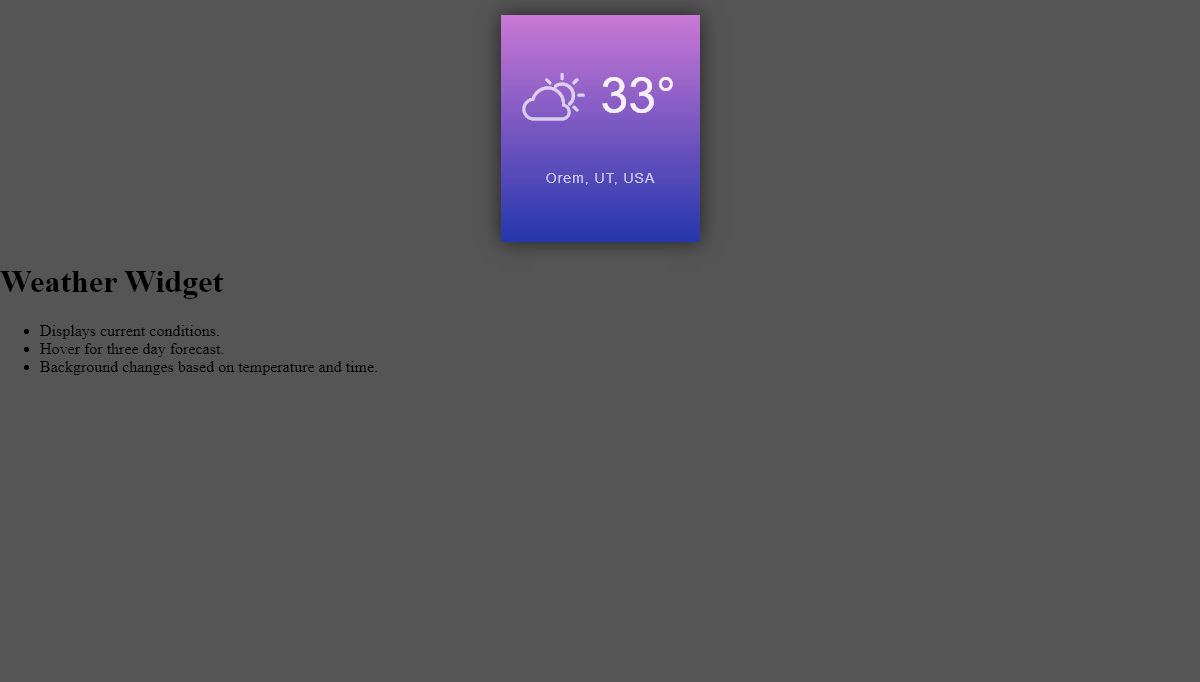This screenshot has height=682, width=1200.
Task: Click the cloud shape in the weather icon
Action: pos(544,106)
